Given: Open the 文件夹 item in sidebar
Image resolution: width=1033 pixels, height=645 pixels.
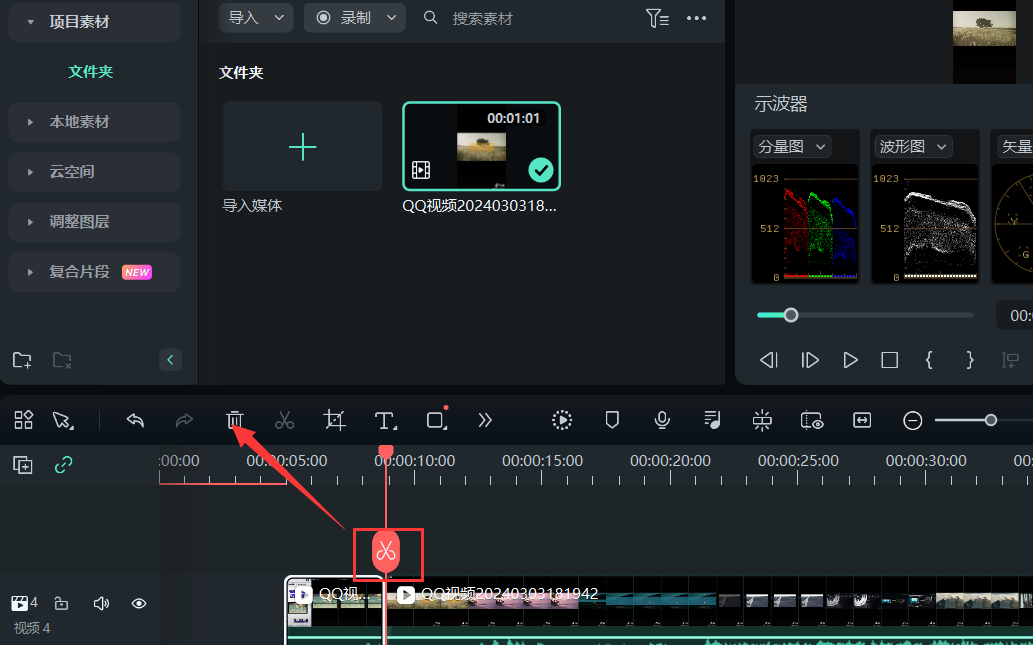Looking at the screenshot, I should click(91, 71).
